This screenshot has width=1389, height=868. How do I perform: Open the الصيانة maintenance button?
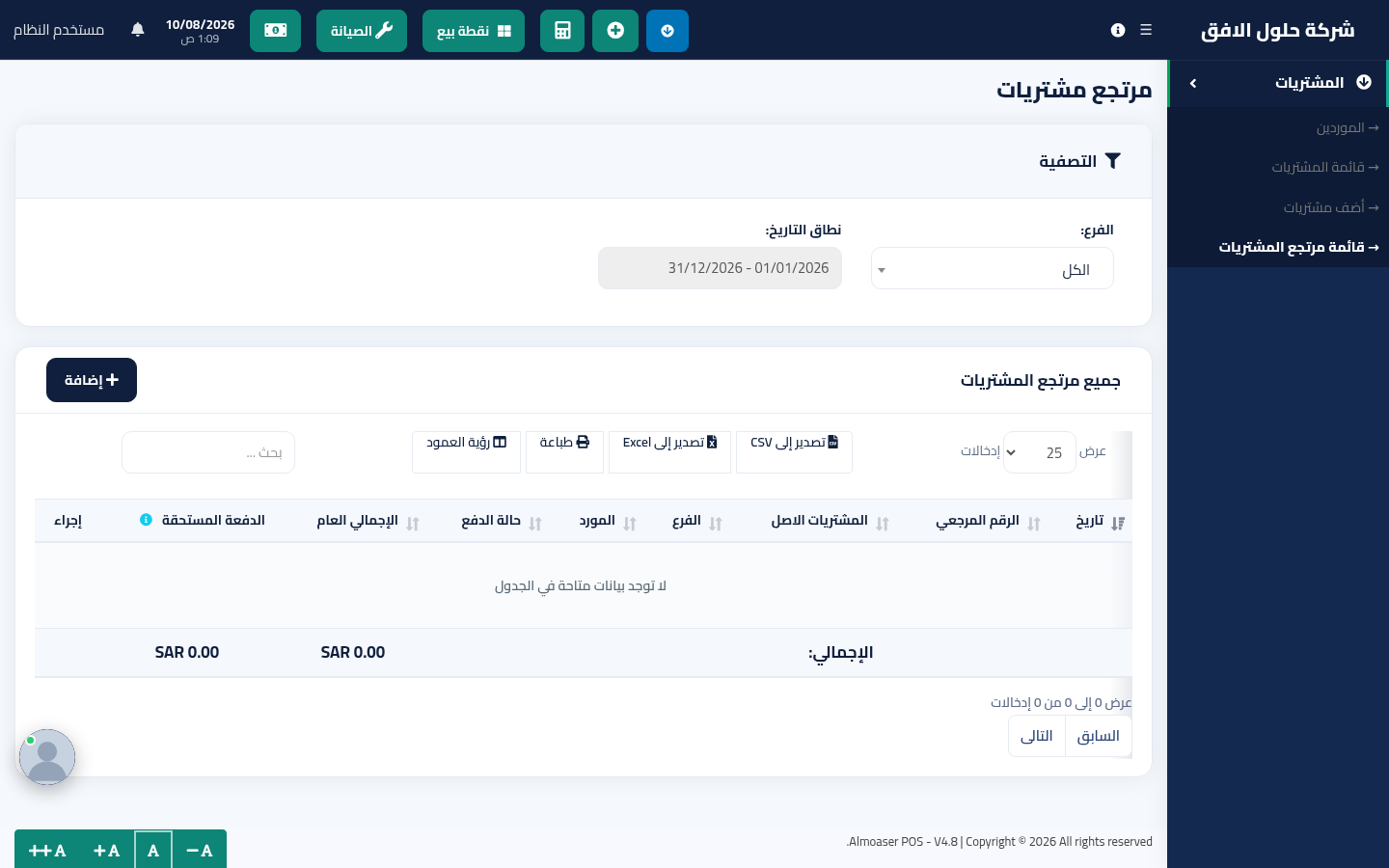[362, 31]
